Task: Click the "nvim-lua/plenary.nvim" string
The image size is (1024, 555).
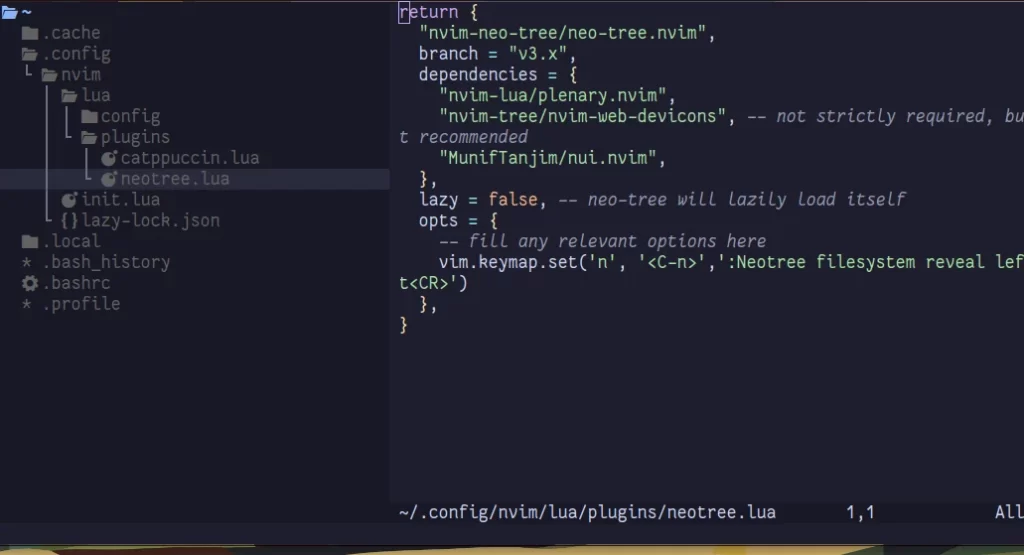Action: click(x=553, y=95)
